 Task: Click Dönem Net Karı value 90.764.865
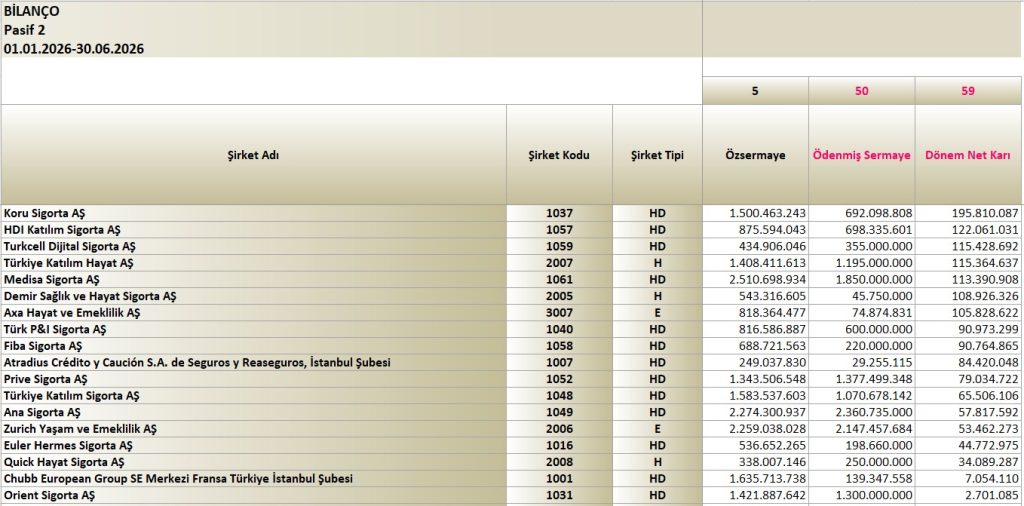coord(968,346)
